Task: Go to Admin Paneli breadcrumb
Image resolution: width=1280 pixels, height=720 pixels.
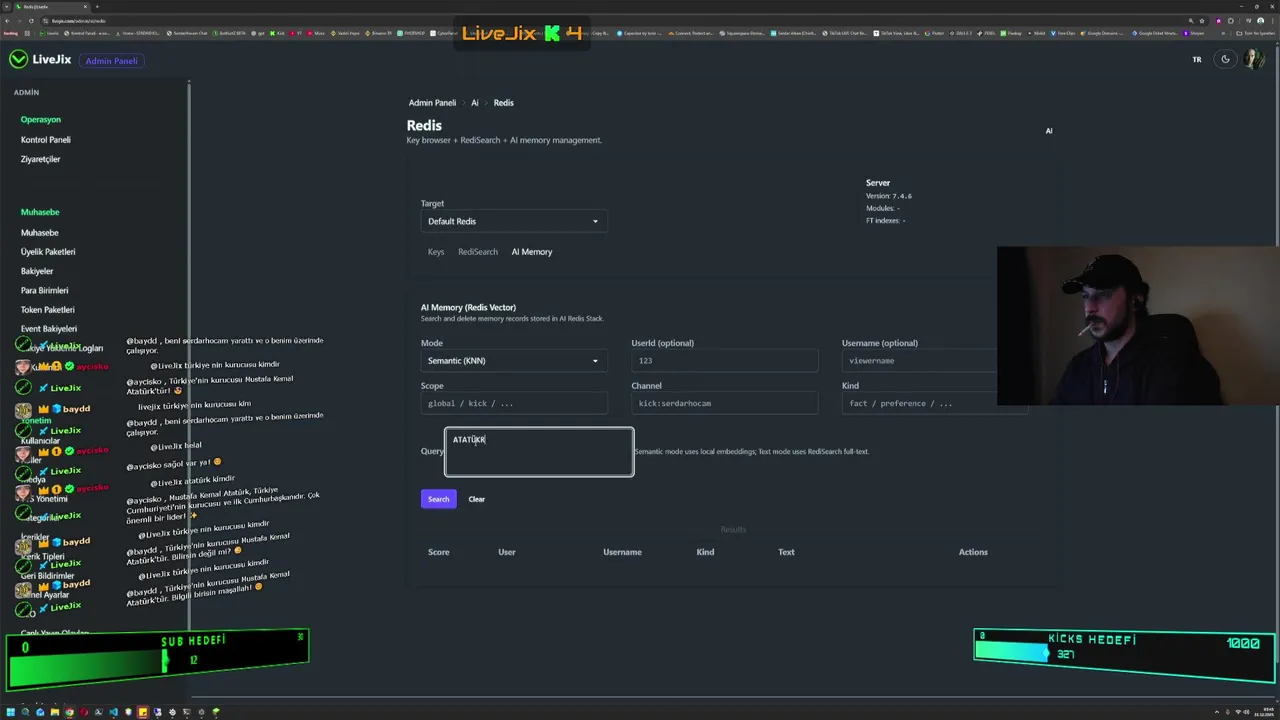Action: (x=432, y=103)
